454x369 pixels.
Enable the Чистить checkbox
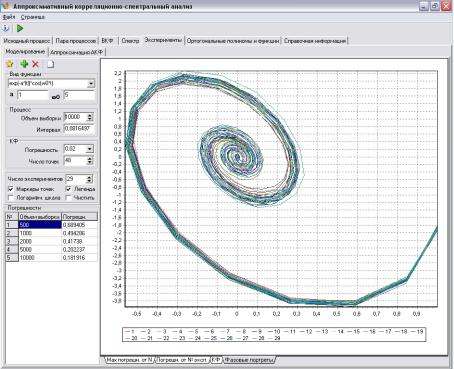68,198
